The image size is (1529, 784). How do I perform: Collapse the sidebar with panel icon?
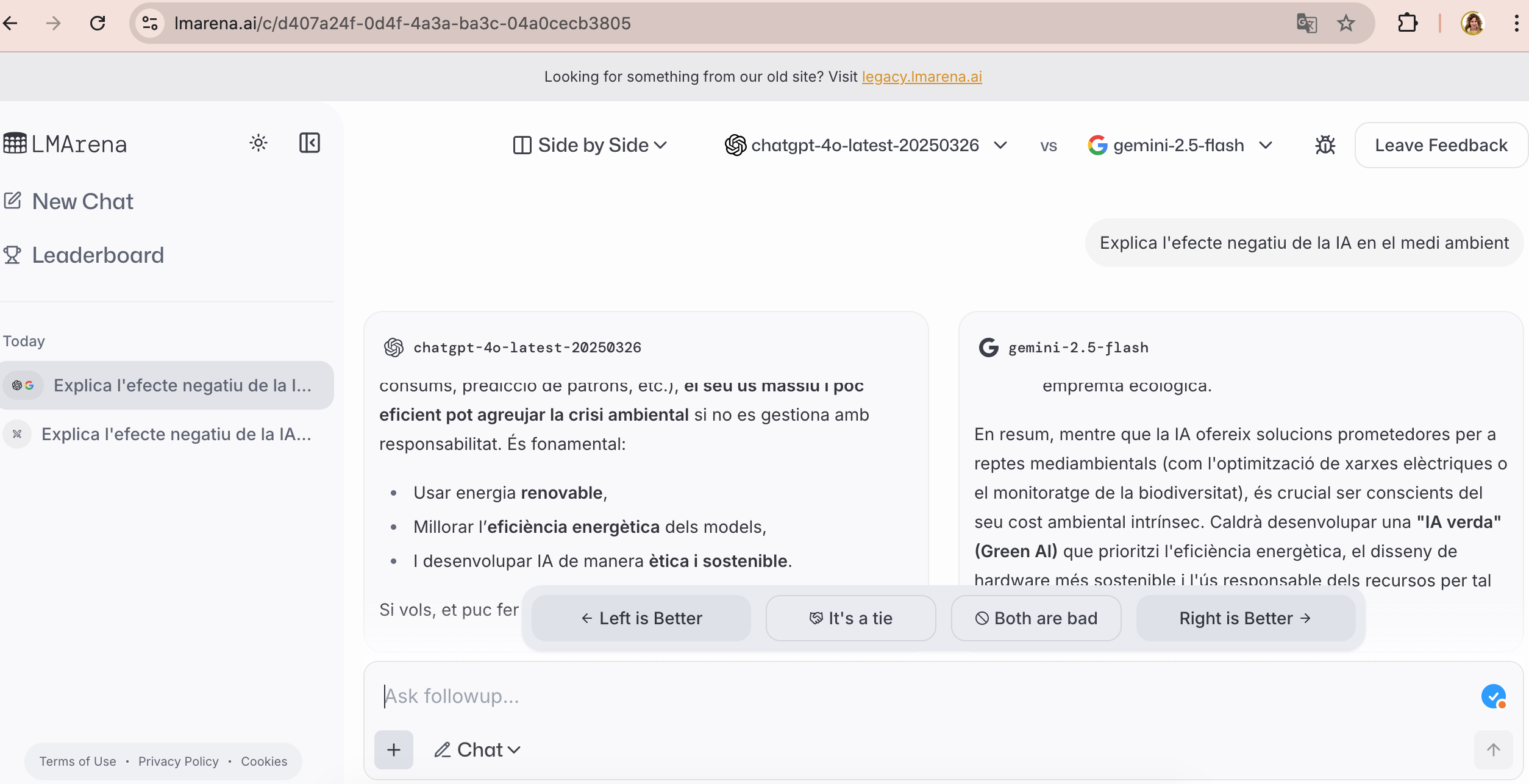(x=309, y=143)
